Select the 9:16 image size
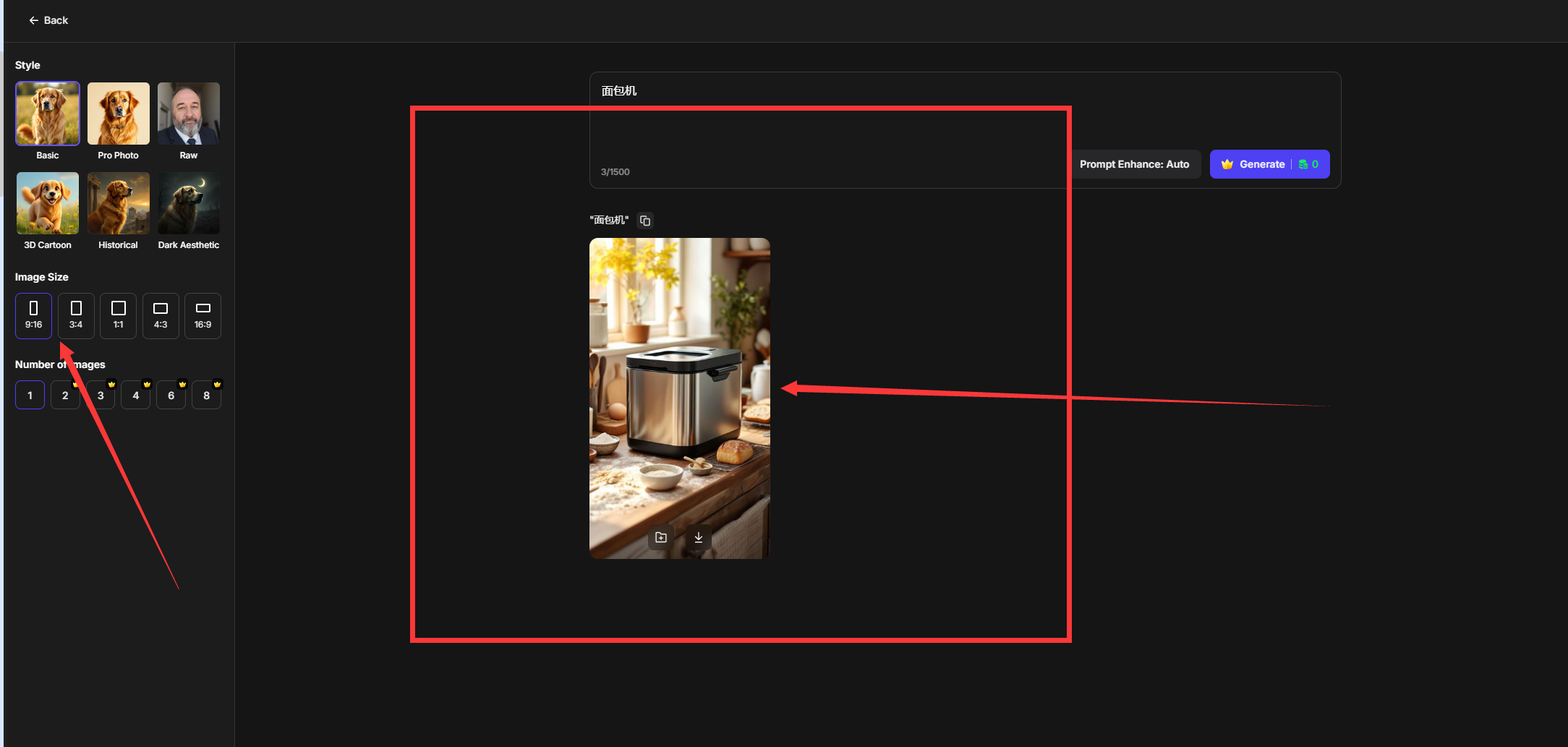 [x=33, y=315]
